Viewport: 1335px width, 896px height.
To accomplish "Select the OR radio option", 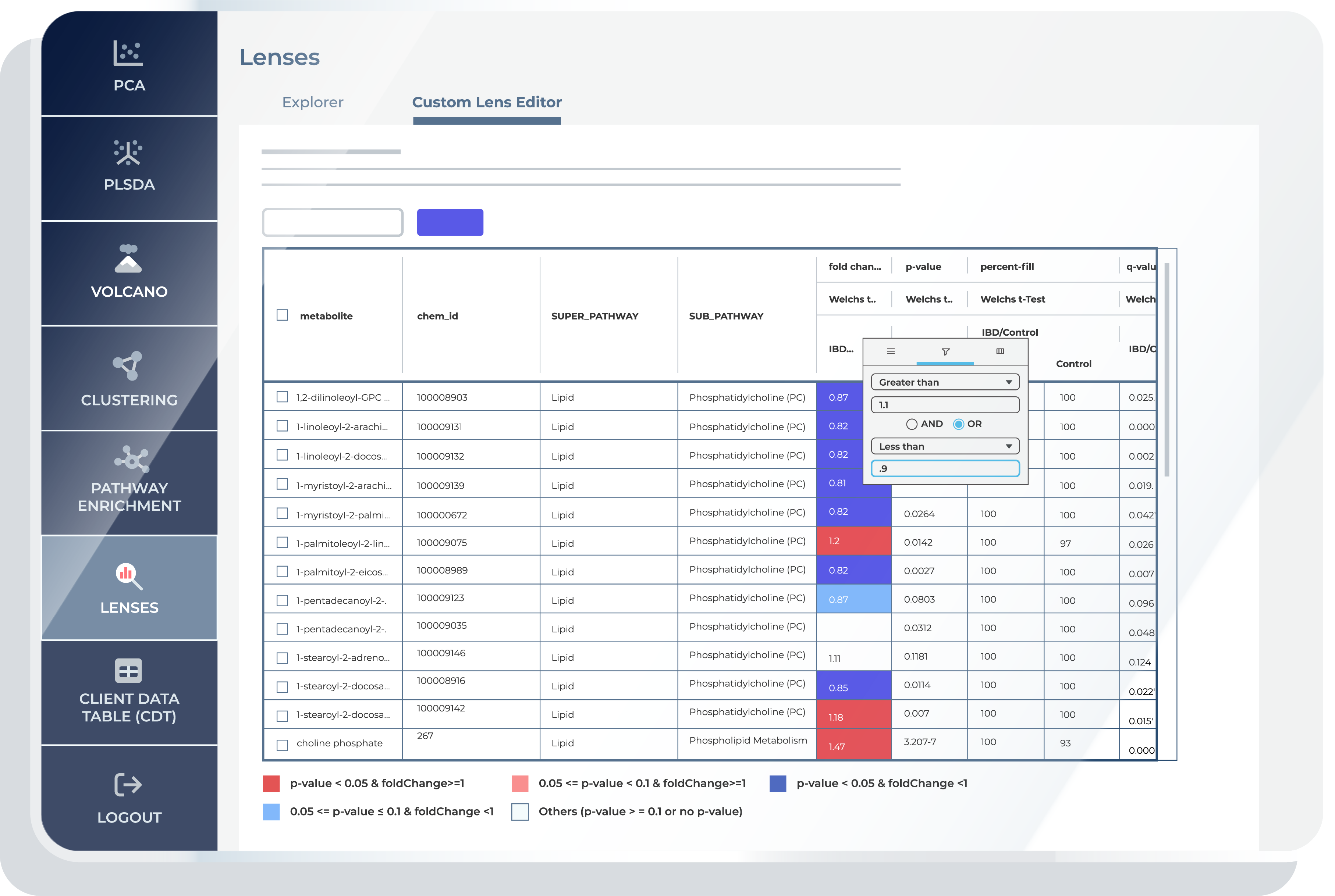I will tap(958, 424).
